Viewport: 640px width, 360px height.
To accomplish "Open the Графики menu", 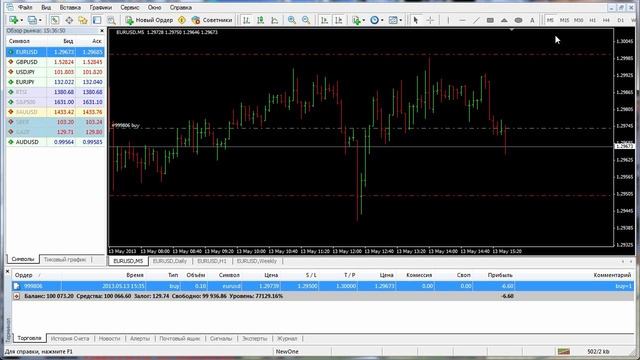I will 101,7.
